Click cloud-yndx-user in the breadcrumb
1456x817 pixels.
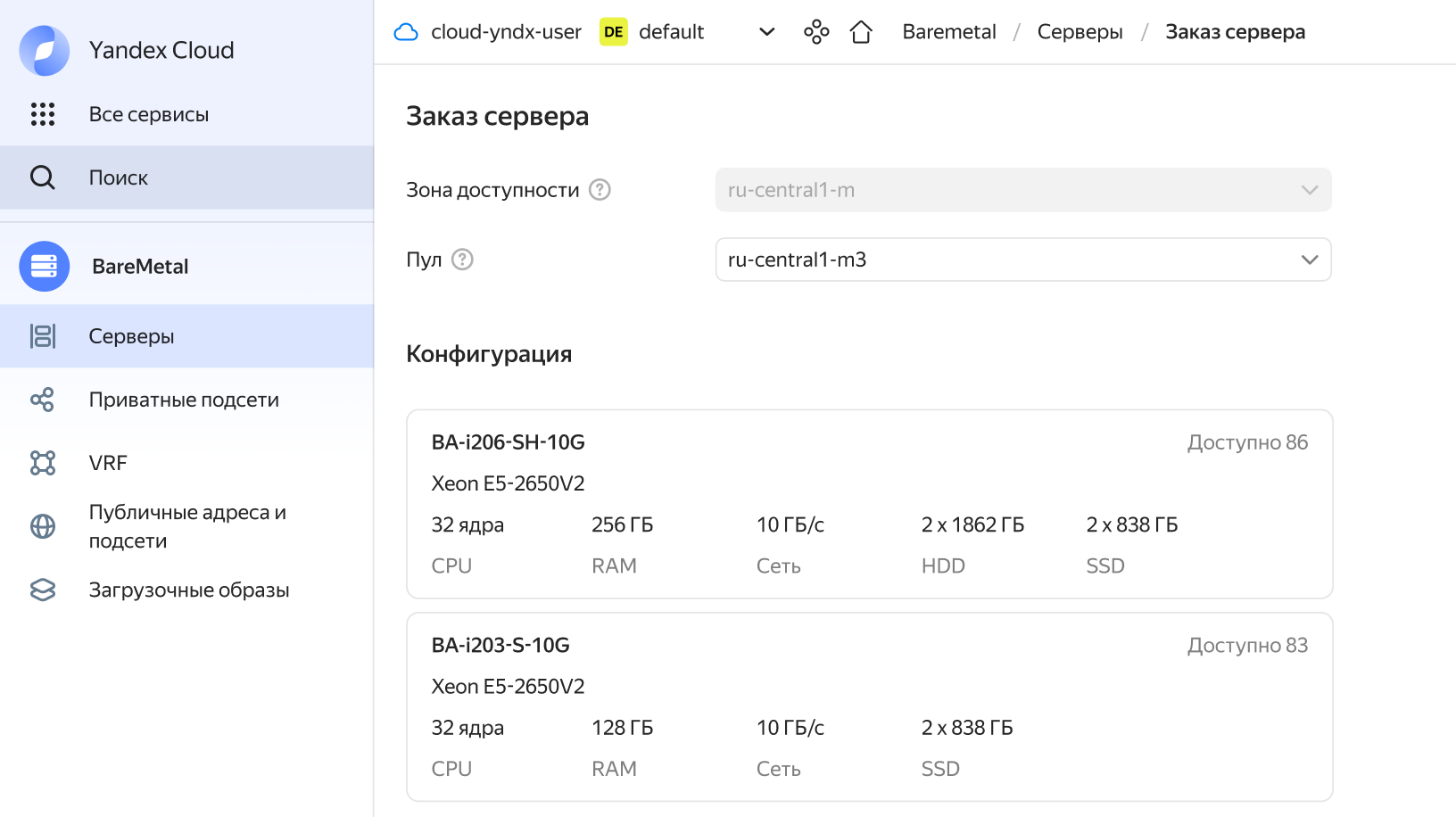tap(506, 32)
